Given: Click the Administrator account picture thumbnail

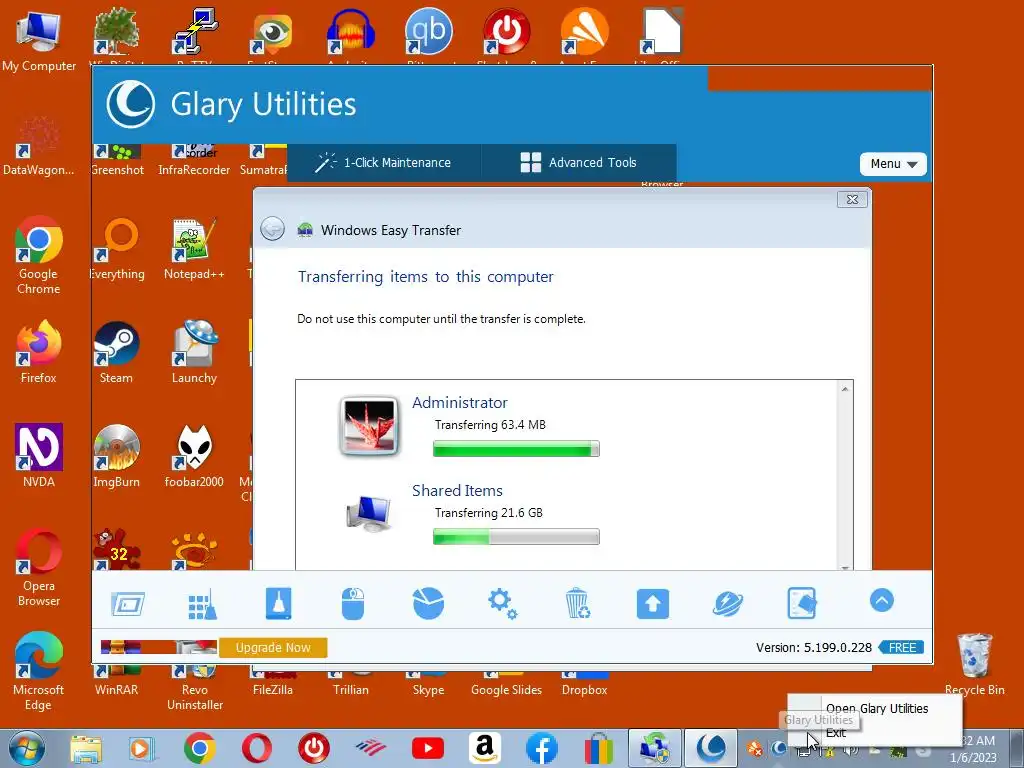Looking at the screenshot, I should [369, 426].
